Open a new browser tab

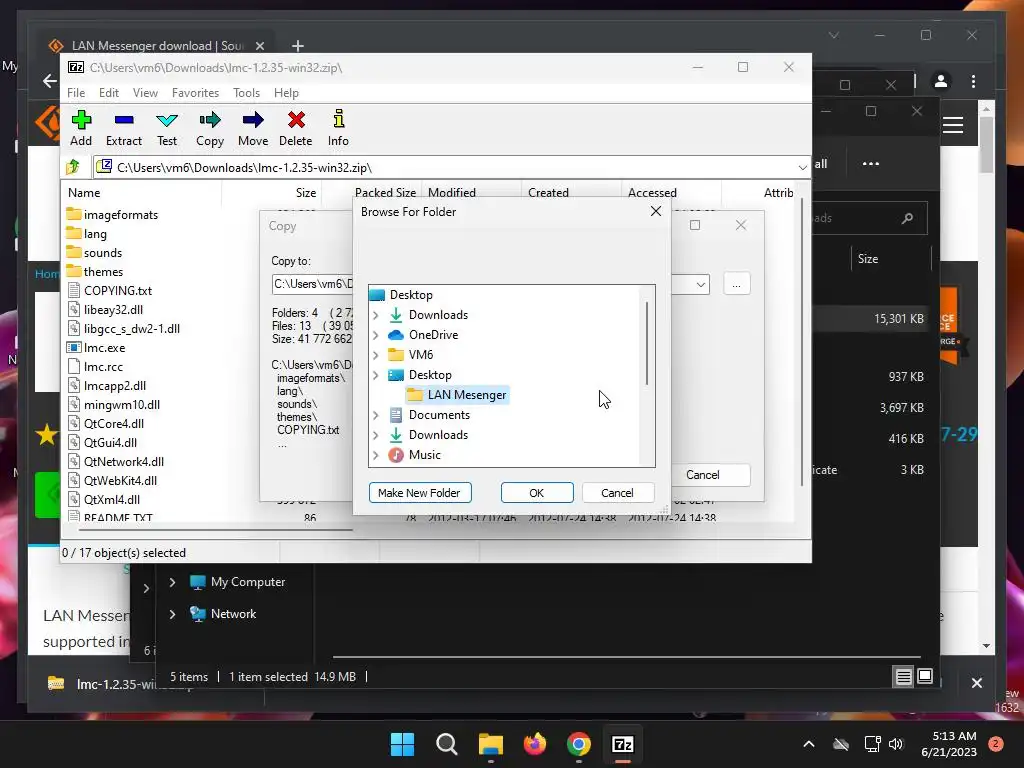click(298, 46)
